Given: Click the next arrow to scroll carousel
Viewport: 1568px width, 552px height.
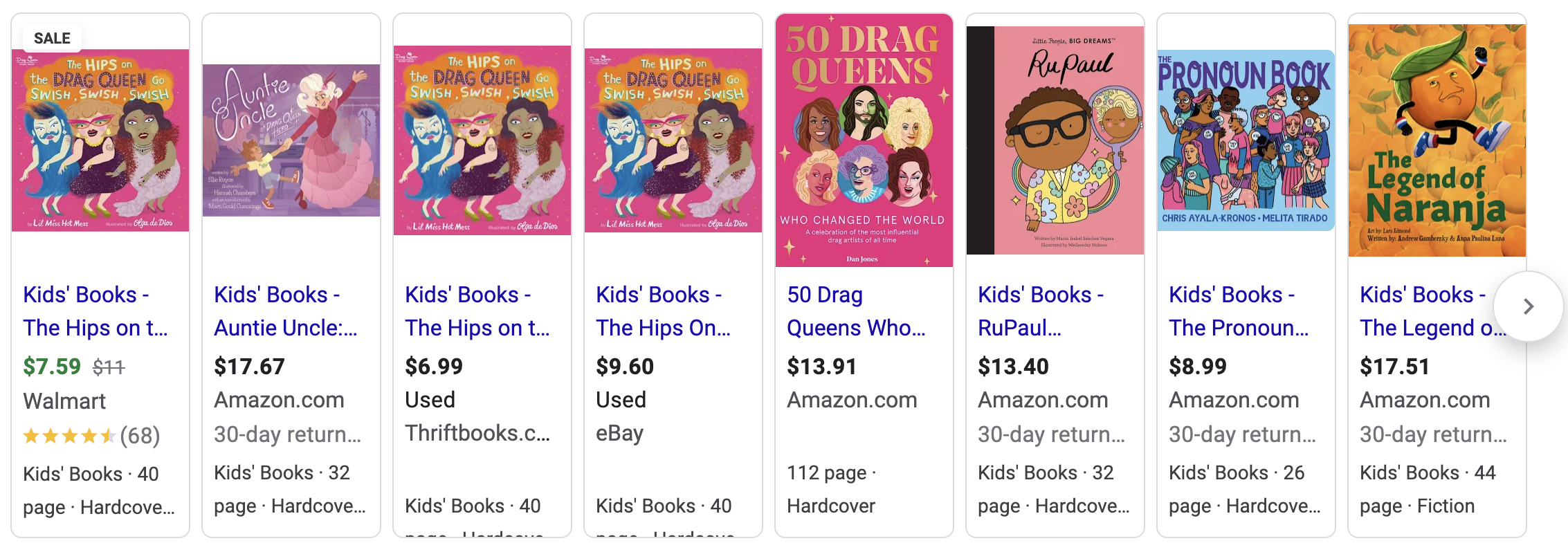Looking at the screenshot, I should click(x=1528, y=306).
